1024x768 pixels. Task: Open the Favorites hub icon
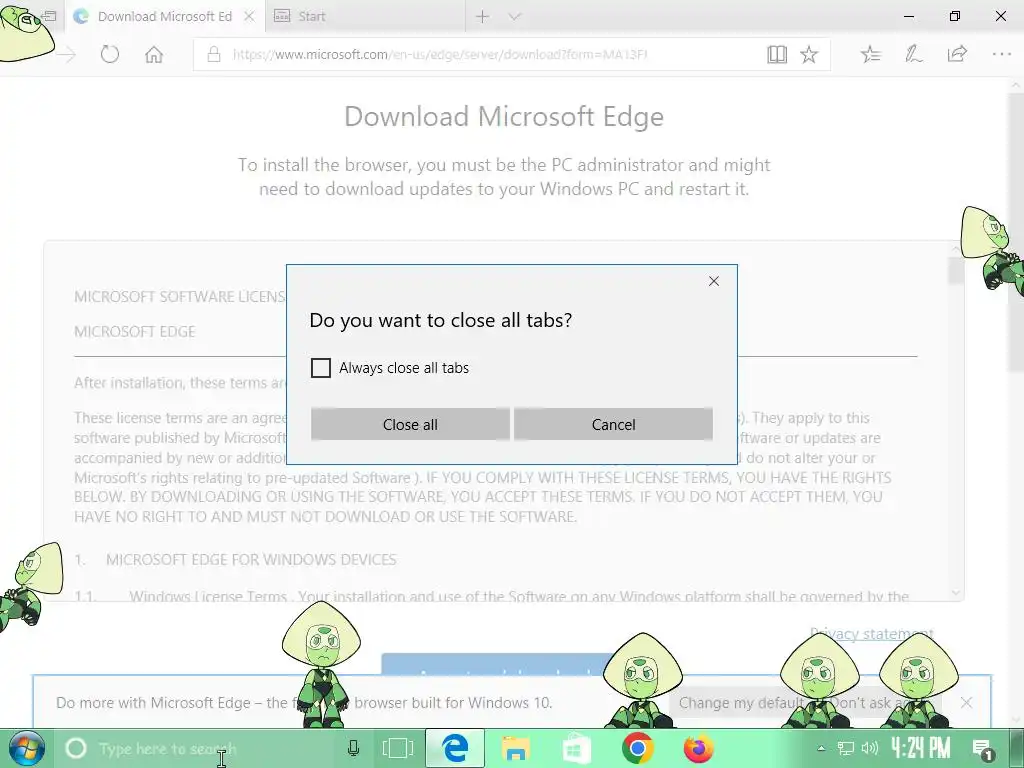click(x=871, y=54)
